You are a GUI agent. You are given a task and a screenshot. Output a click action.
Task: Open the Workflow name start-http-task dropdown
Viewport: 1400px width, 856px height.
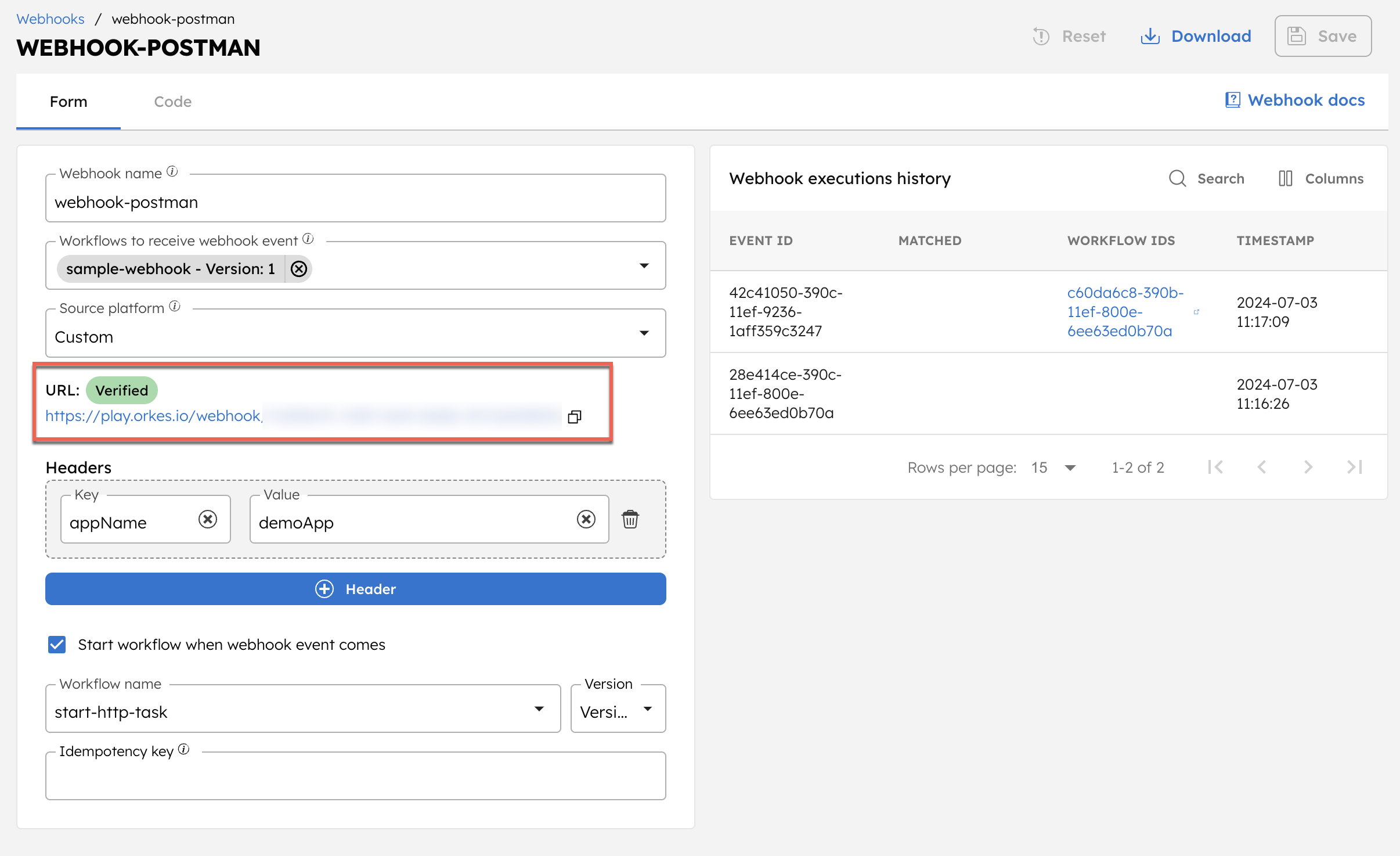tap(303, 709)
